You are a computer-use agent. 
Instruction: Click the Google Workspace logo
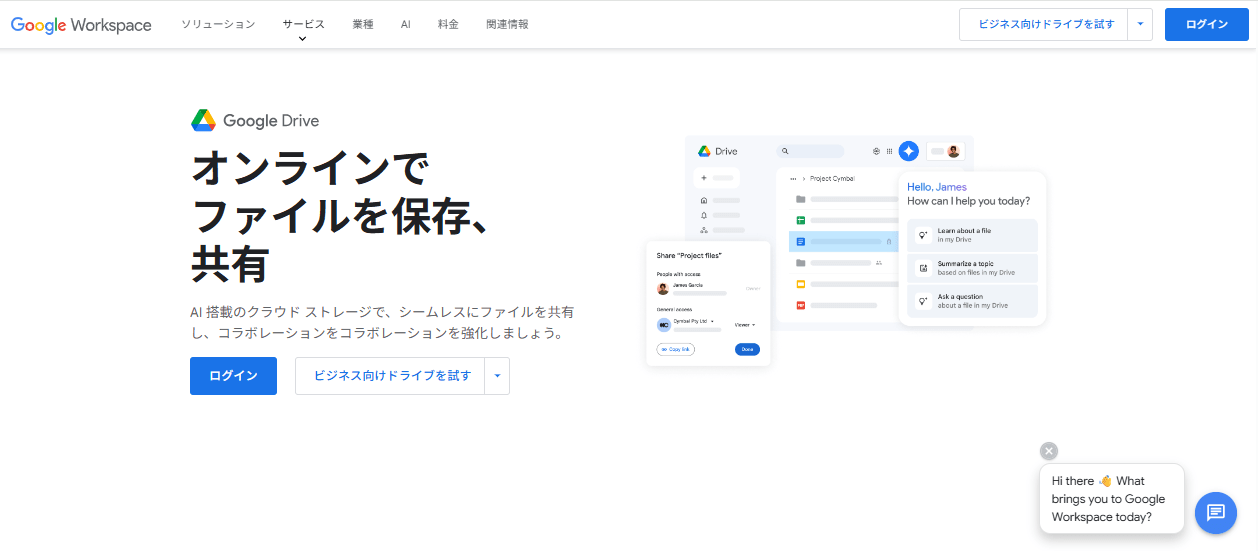(x=81, y=24)
